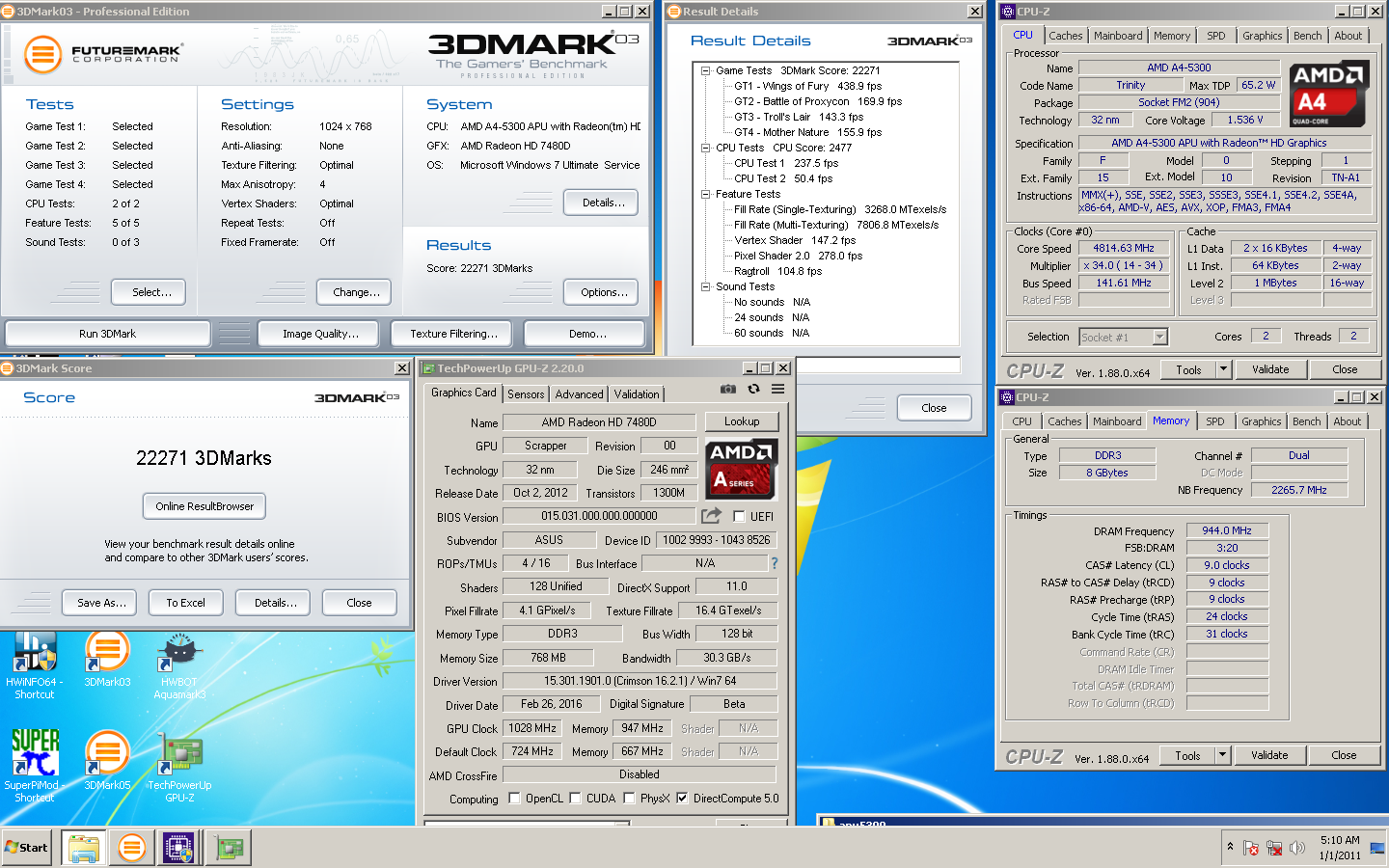Click the volume speaker tray icon

click(1297, 848)
